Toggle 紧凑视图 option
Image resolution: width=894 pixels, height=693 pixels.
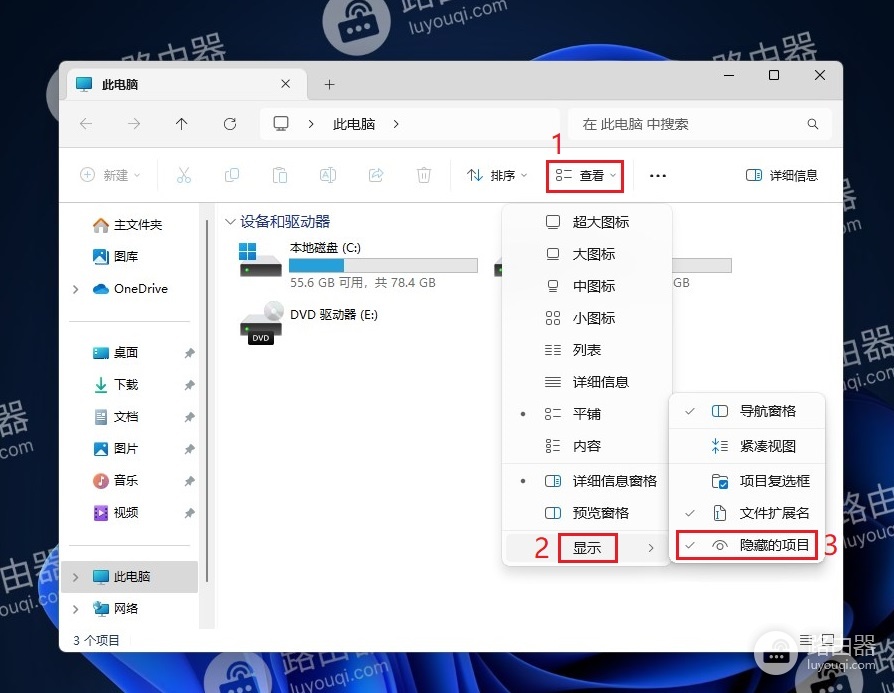[x=747, y=446]
